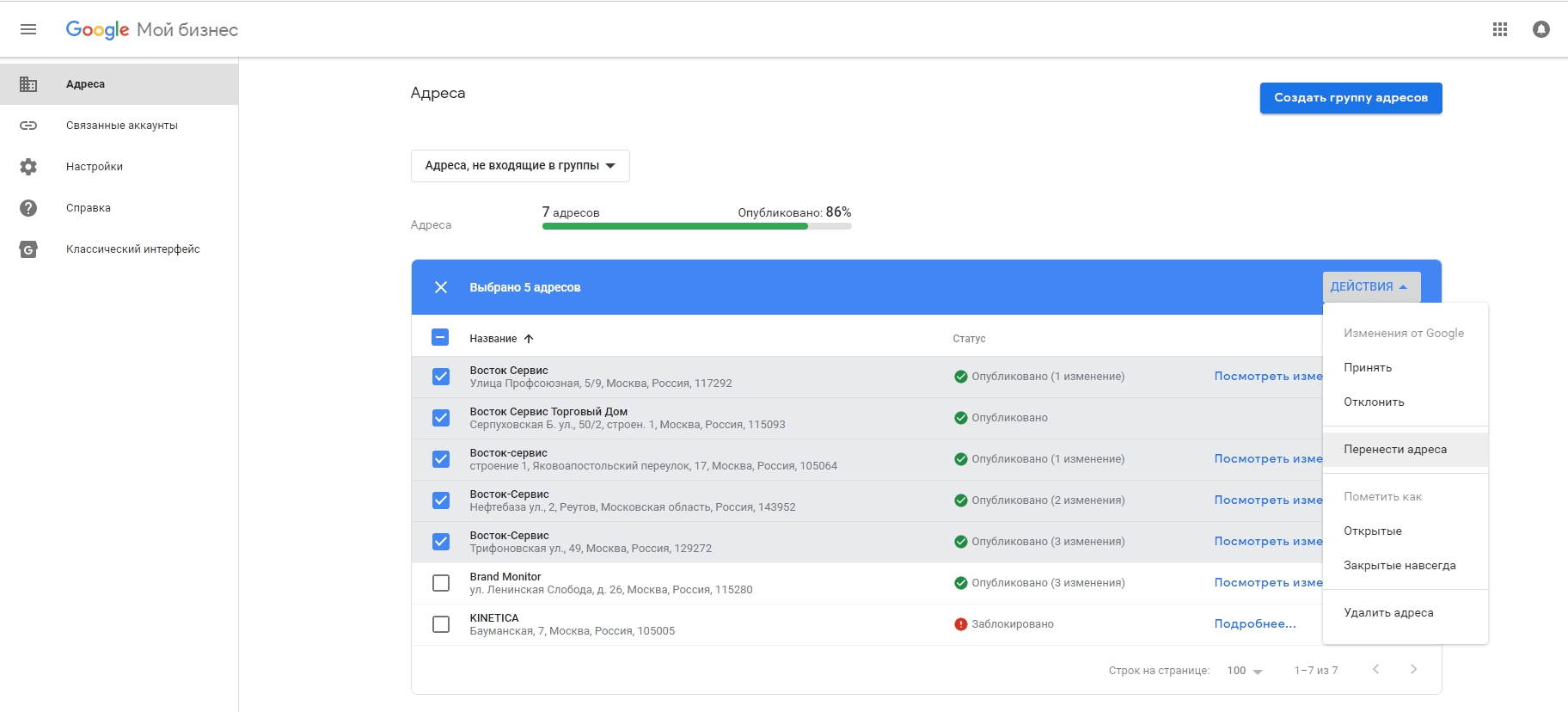Mark as Открытые in menu
This screenshot has width=1568, height=712.
click(1406, 531)
